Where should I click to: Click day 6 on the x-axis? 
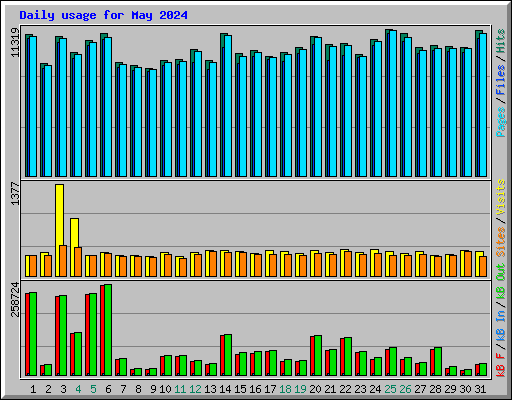click(108, 389)
